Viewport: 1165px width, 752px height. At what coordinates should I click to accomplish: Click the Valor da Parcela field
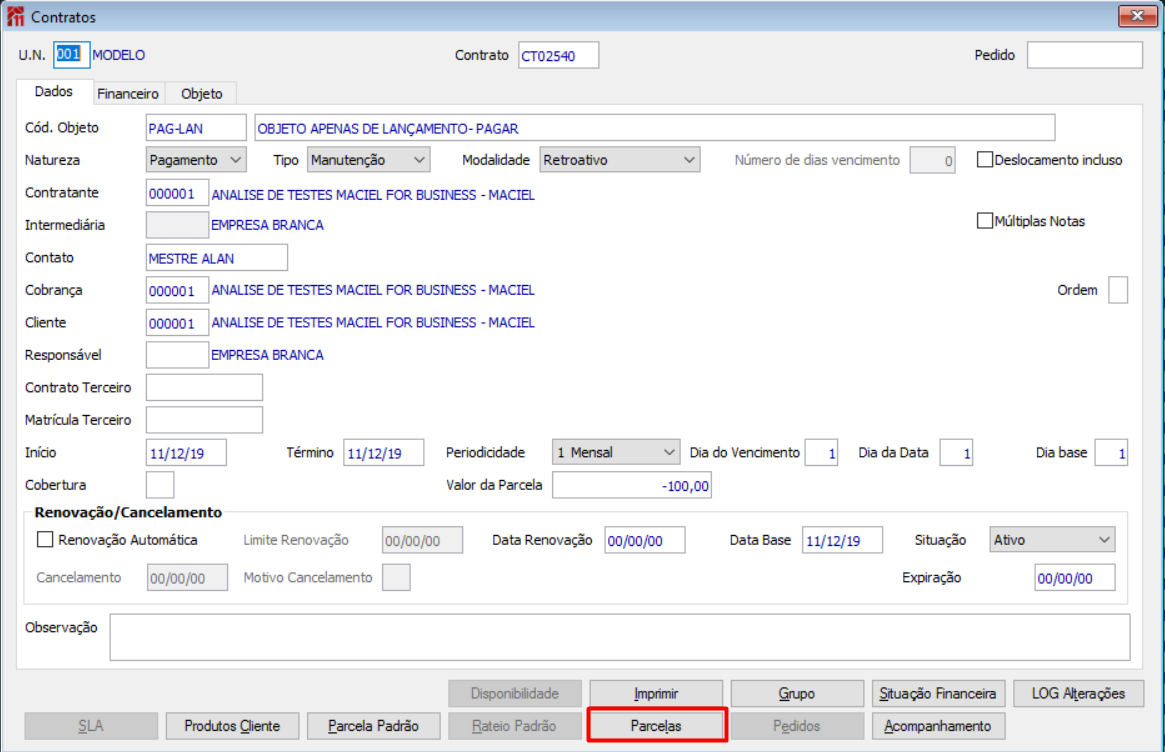pyautogui.click(x=632, y=485)
